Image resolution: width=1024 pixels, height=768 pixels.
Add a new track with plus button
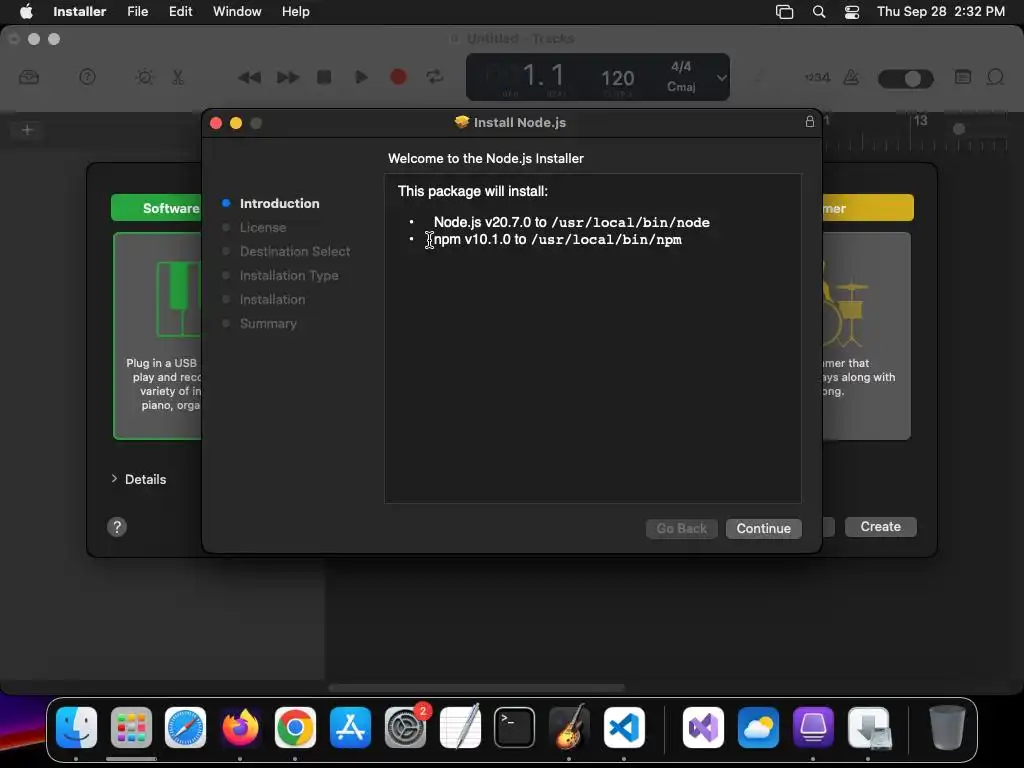27,130
